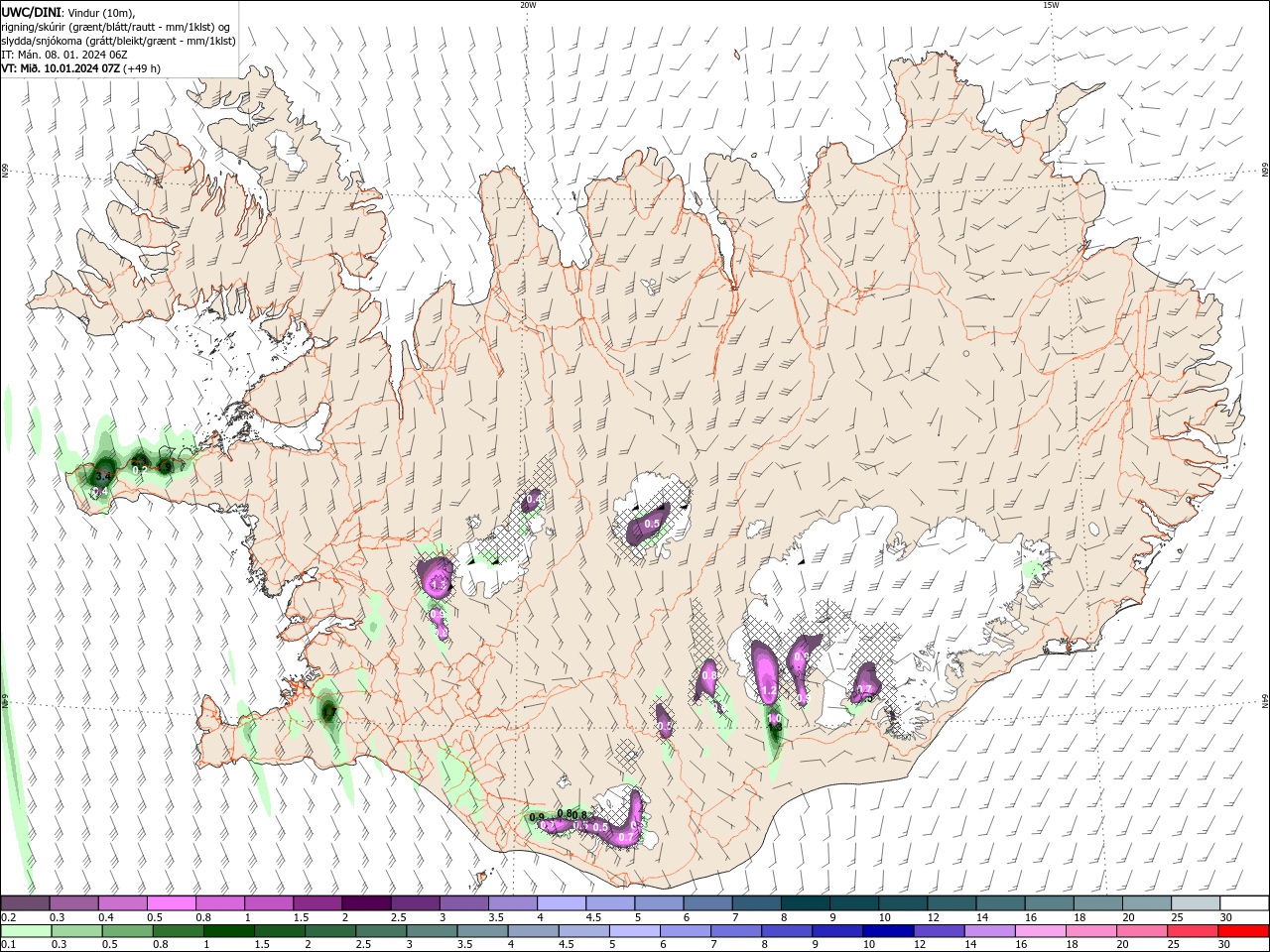
Task: Click the '0.2' label under the upper legend row
Action: pos(8,917)
